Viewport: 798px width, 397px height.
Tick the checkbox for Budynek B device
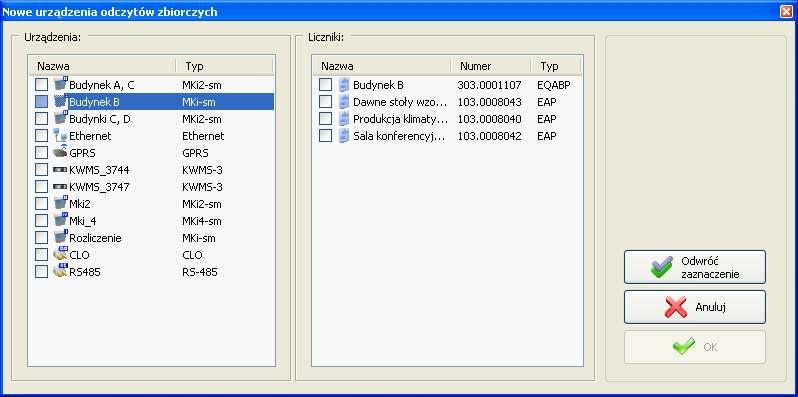click(x=42, y=101)
